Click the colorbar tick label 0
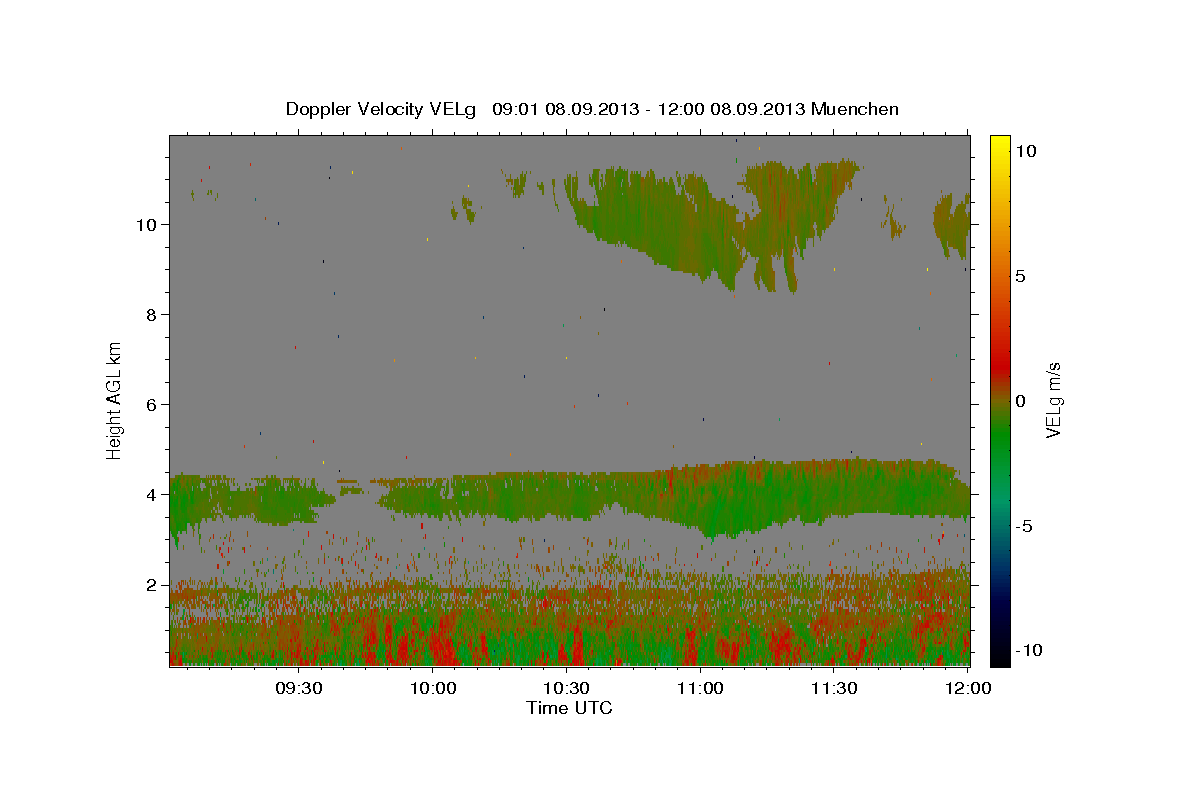Image resolution: width=1200 pixels, height=800 pixels. tap(1020, 401)
